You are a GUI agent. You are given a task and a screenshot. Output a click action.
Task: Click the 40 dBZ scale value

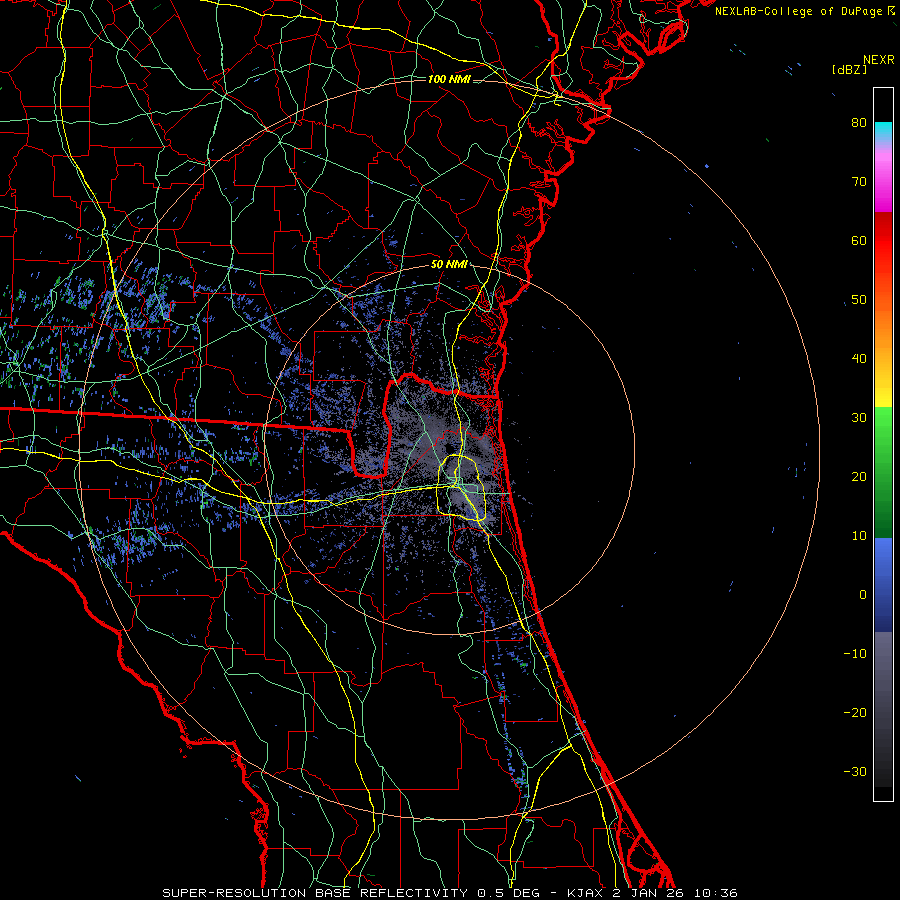pyautogui.click(x=859, y=359)
